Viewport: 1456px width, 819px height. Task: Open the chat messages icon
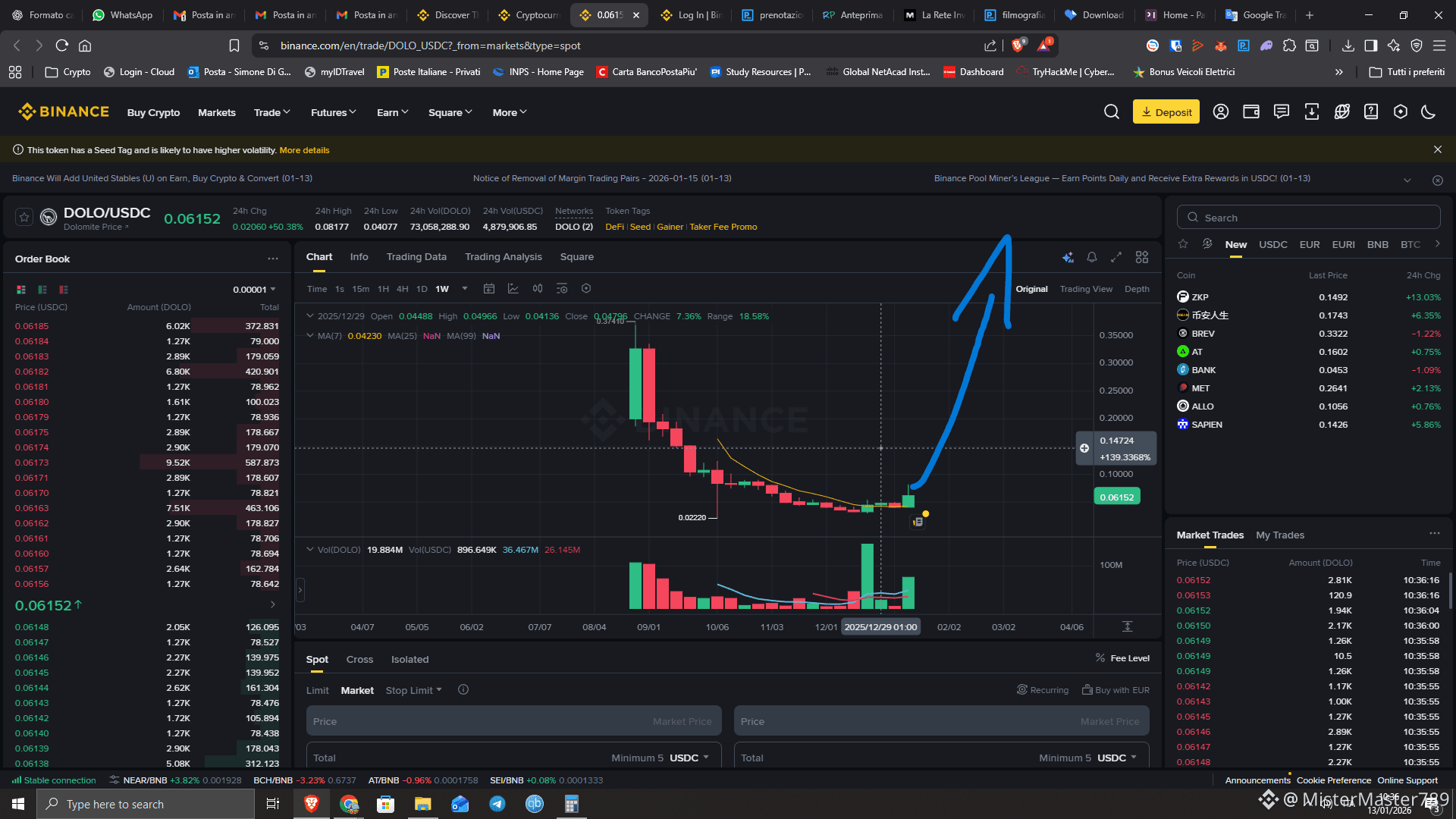[x=1282, y=112]
